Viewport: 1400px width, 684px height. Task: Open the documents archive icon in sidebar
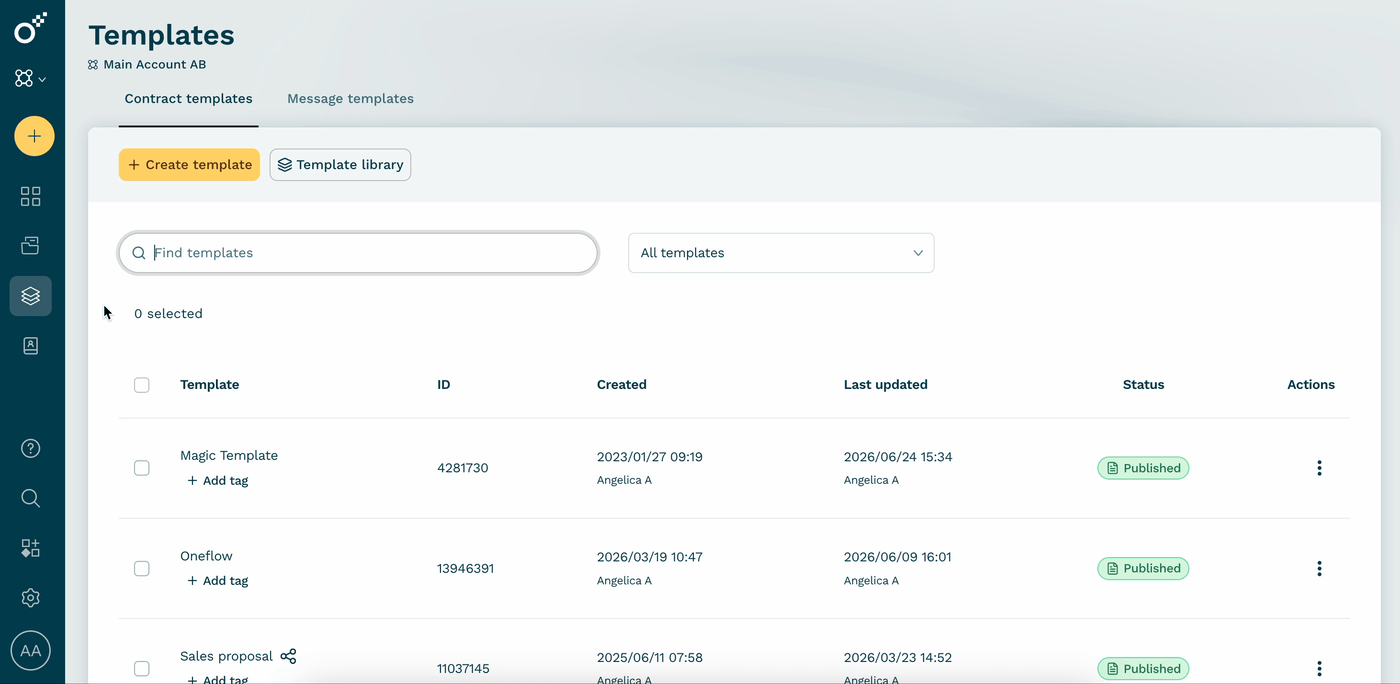coord(31,245)
